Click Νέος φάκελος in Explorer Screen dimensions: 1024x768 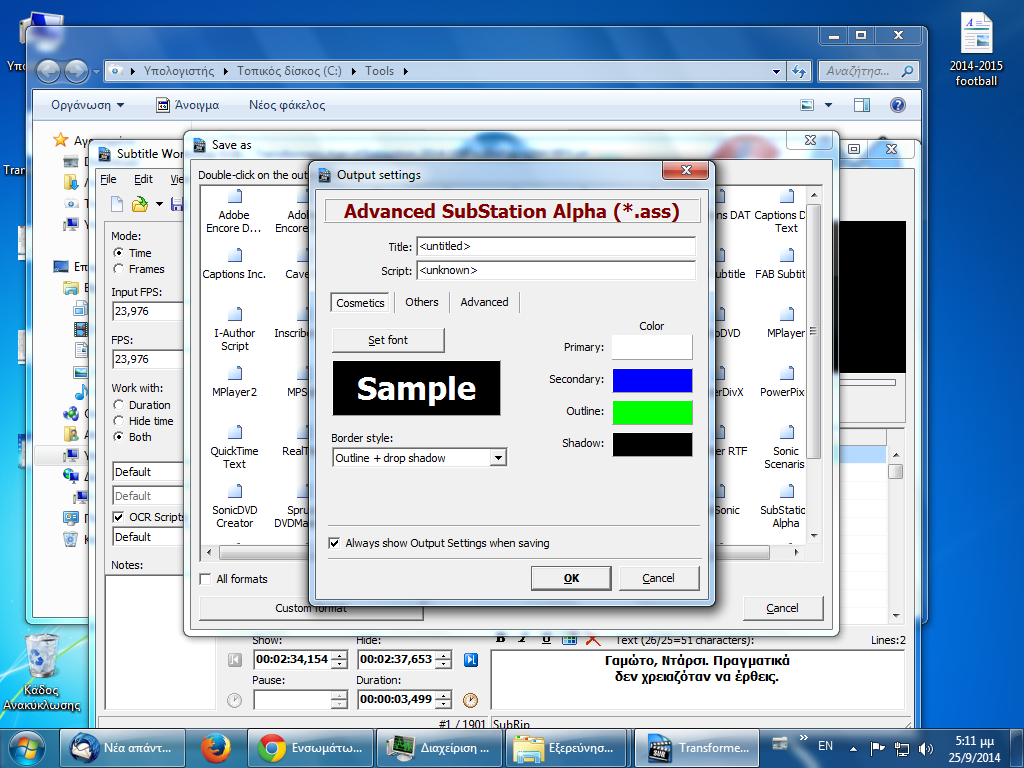(x=287, y=105)
